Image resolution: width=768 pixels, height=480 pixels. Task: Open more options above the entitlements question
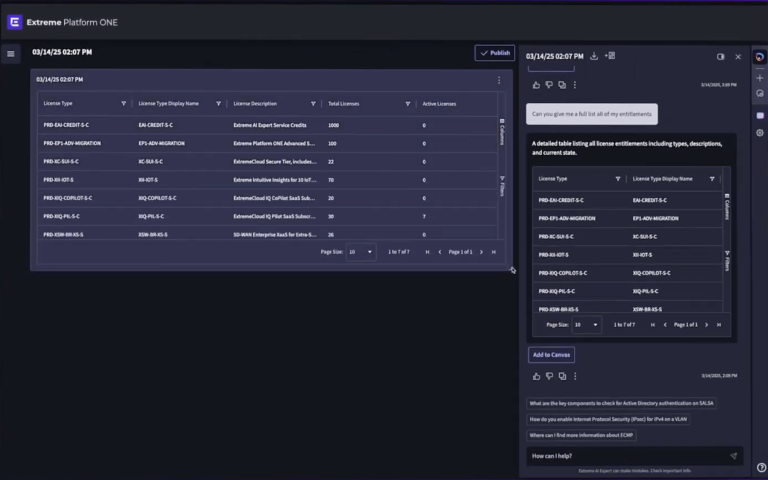(x=575, y=85)
